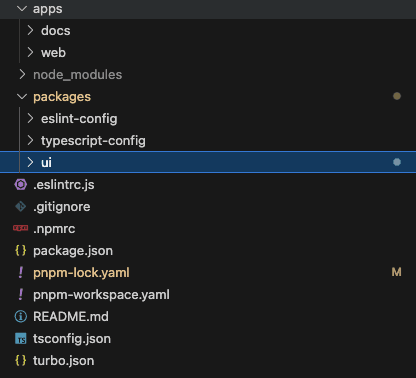Select the node_modules folder label
416x378 pixels.
click(78, 74)
